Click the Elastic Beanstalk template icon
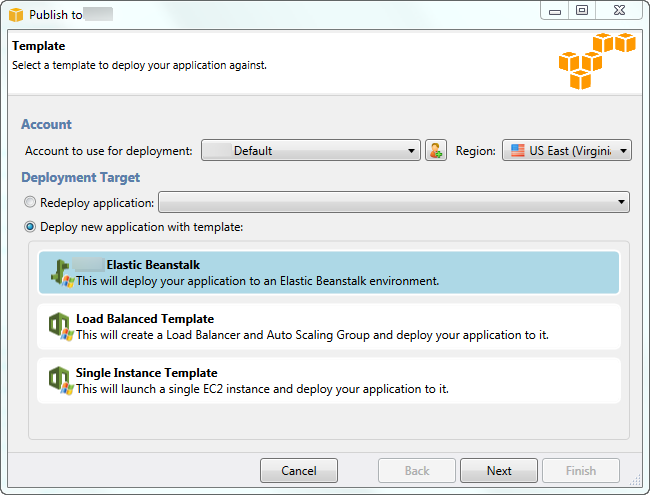Viewport: 650px width, 495px height. coord(62,272)
